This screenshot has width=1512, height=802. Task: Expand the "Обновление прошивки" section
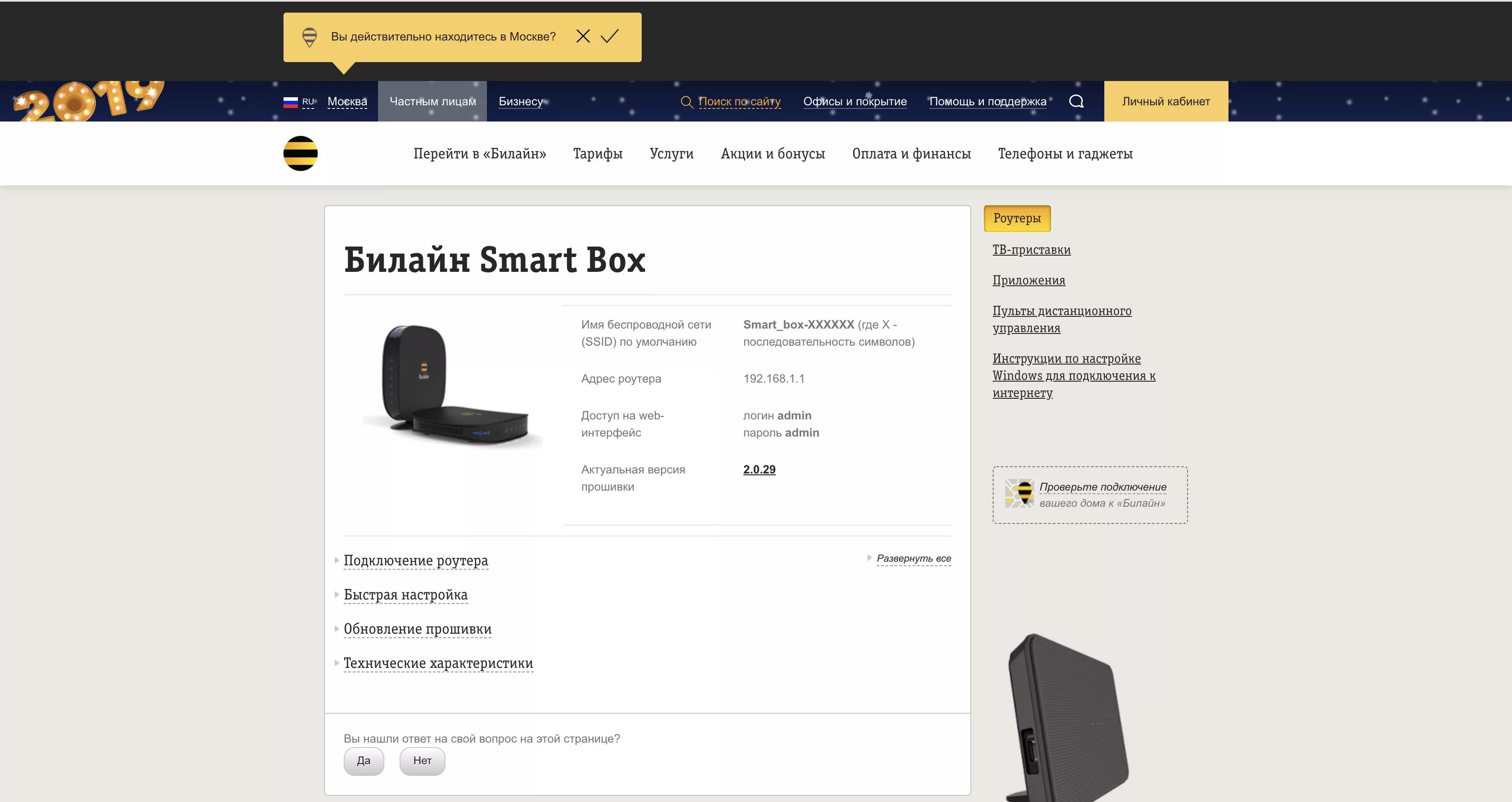(x=417, y=629)
